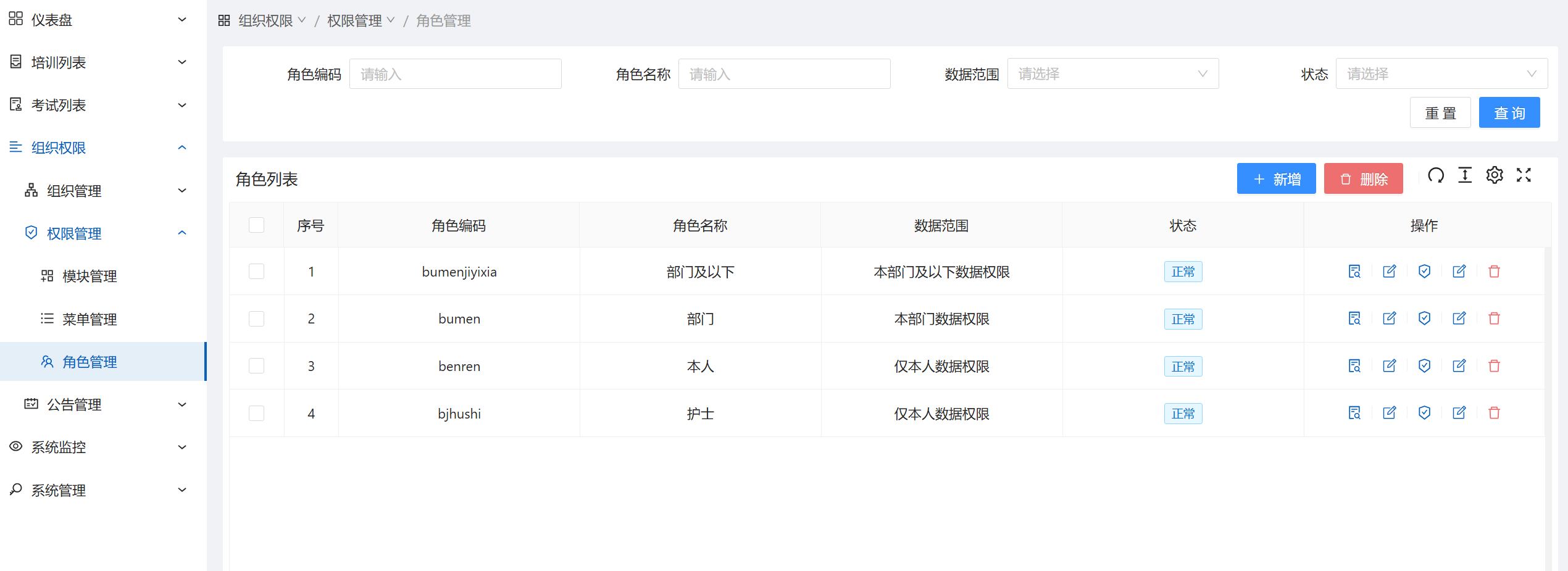Check the select-all checkbox in table header
Viewport: 1568px width, 571px height.
(256, 225)
